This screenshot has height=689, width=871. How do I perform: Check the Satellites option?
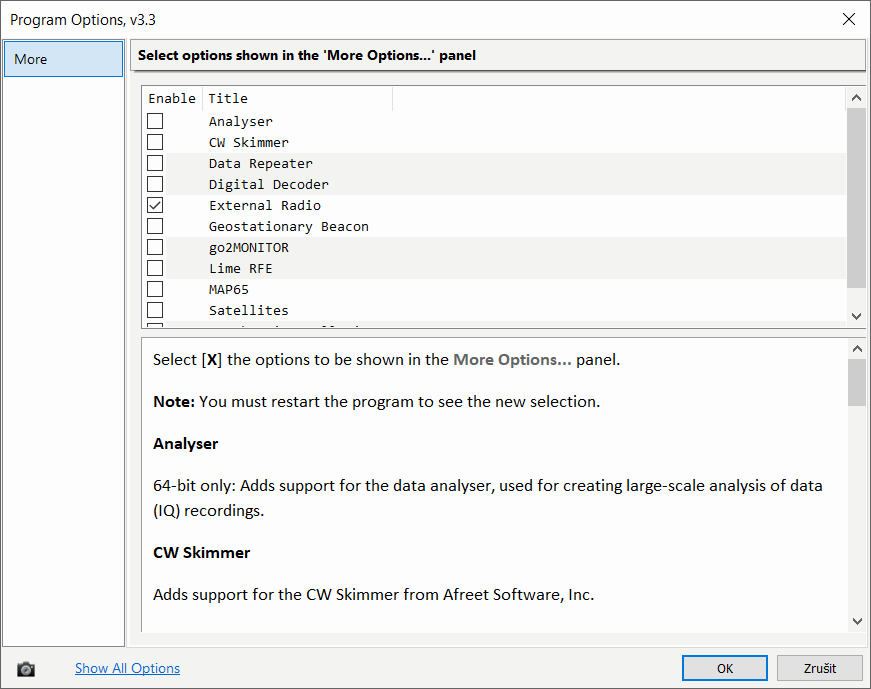155,310
